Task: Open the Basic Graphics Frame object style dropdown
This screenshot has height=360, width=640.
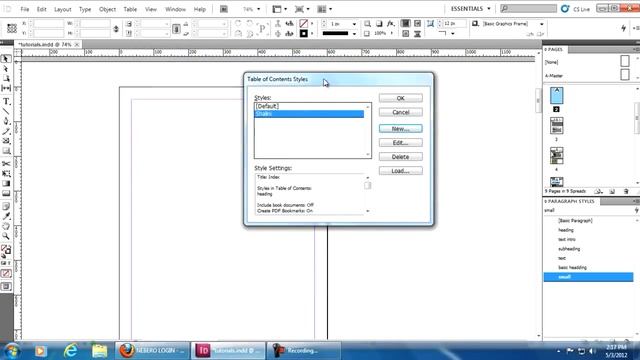Action: pyautogui.click(x=542, y=24)
